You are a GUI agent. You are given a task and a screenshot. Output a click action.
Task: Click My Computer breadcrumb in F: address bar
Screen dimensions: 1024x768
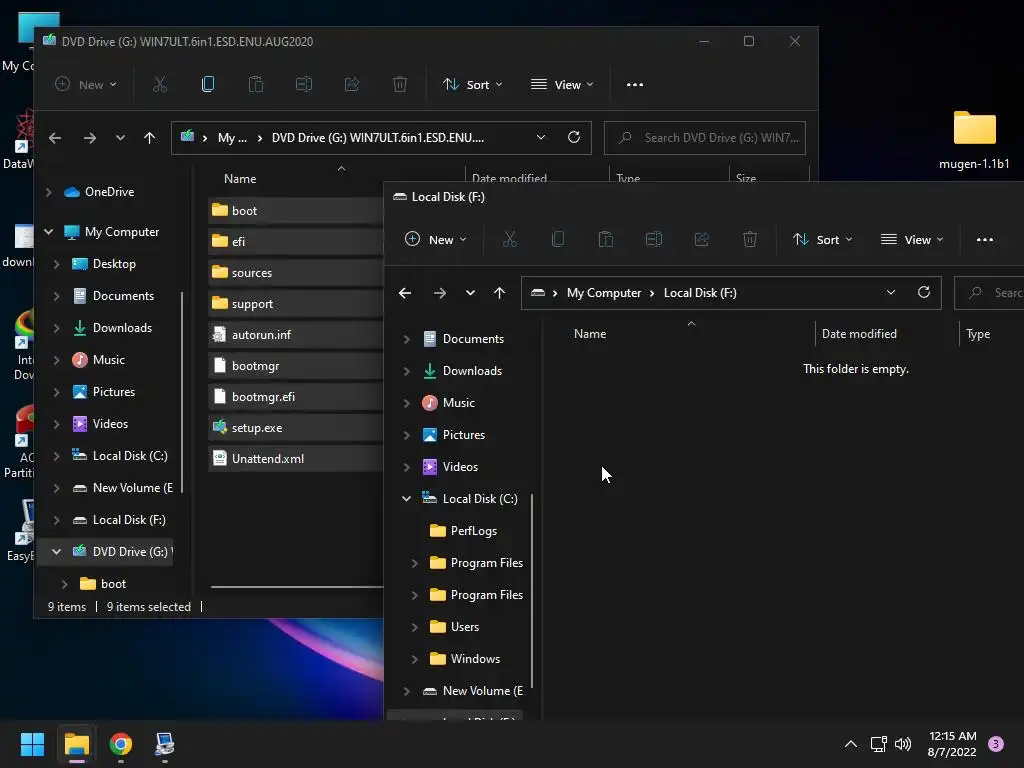click(603, 293)
